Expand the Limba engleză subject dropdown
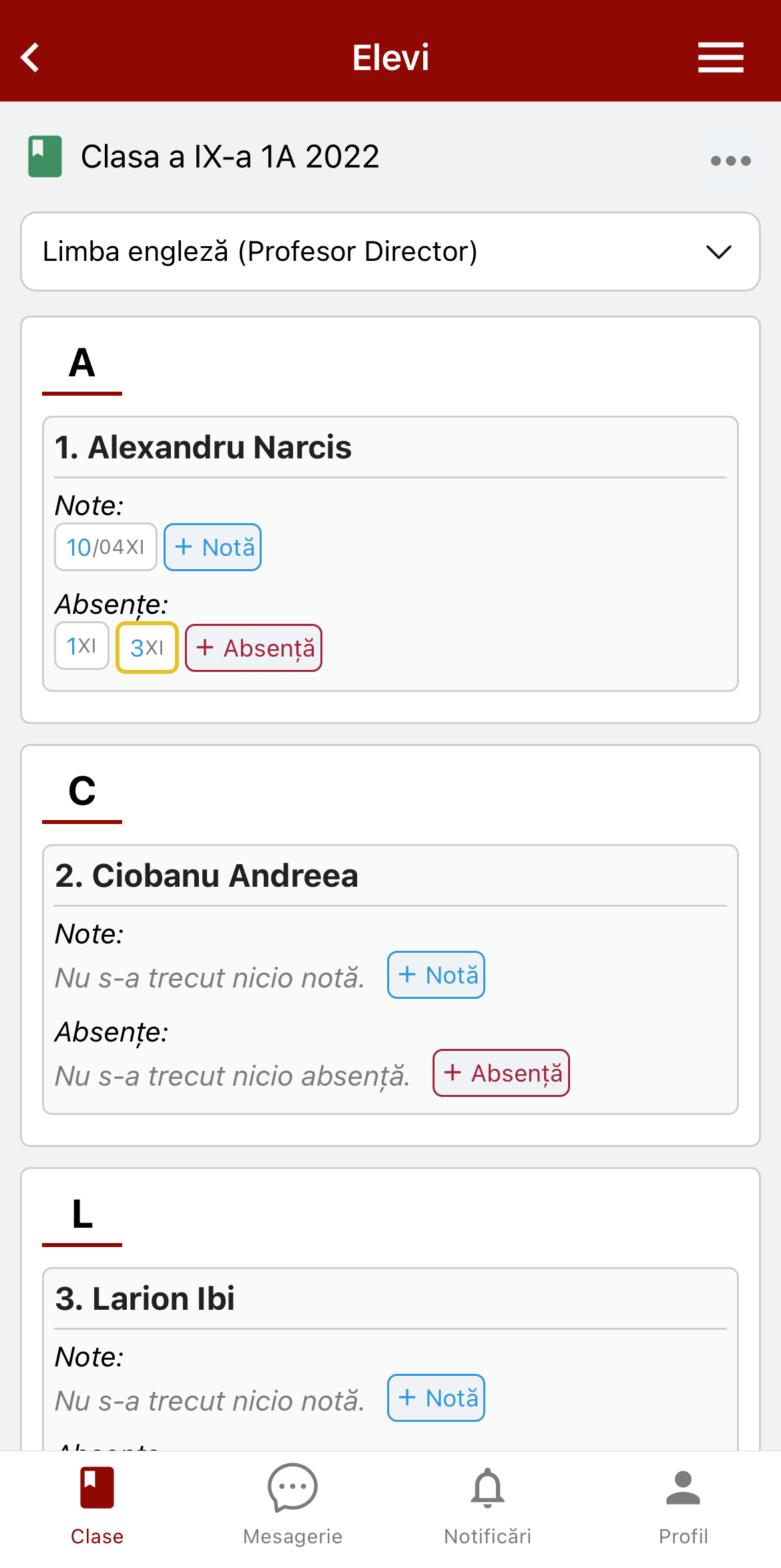Viewport: 781px width, 1568px height. (390, 252)
